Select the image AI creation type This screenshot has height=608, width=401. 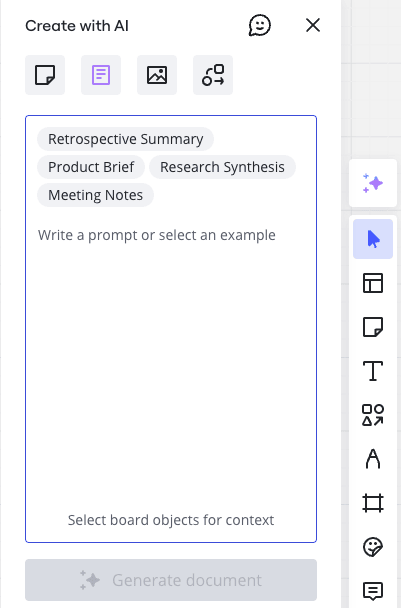(x=157, y=75)
